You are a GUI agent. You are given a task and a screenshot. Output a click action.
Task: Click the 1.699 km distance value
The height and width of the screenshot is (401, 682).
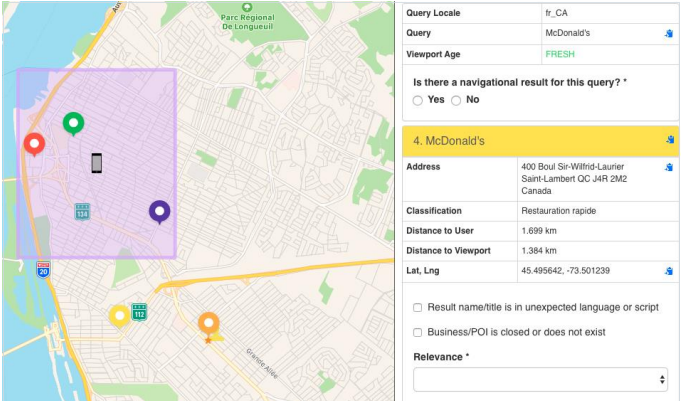point(538,231)
